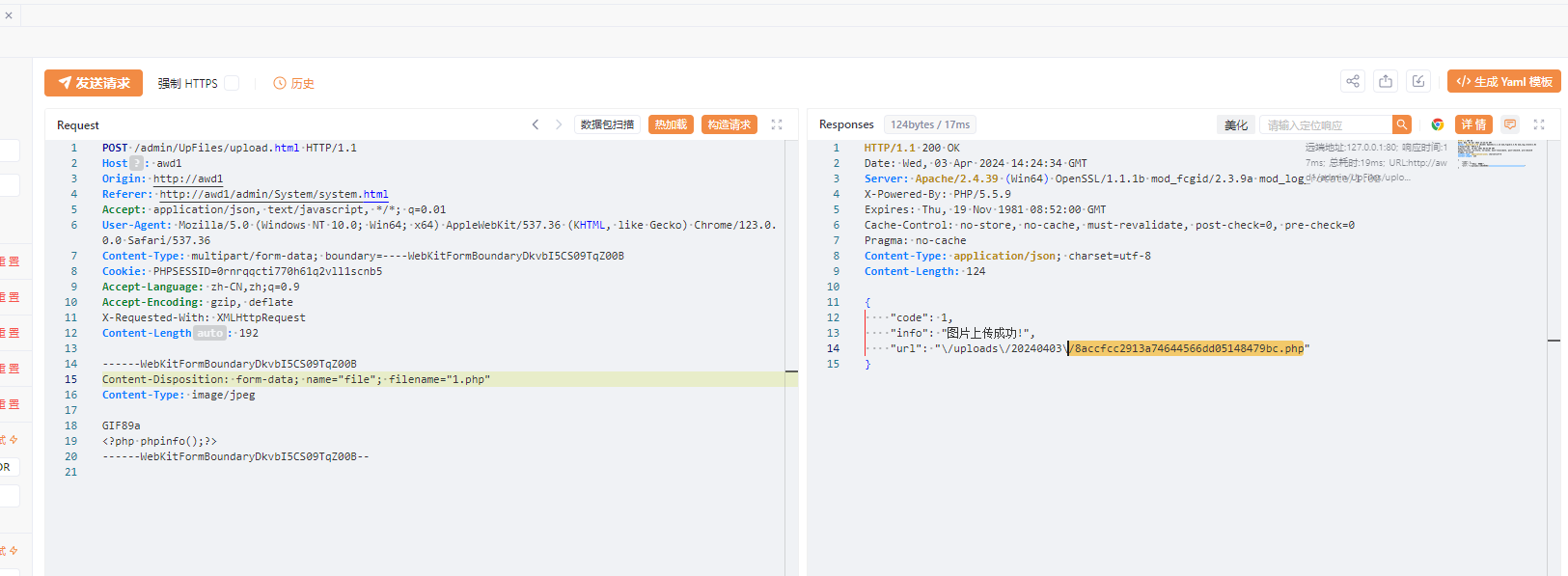Click the Responses editor vertical scrollbar
Screen dimensions: 1568x576
point(1554,357)
